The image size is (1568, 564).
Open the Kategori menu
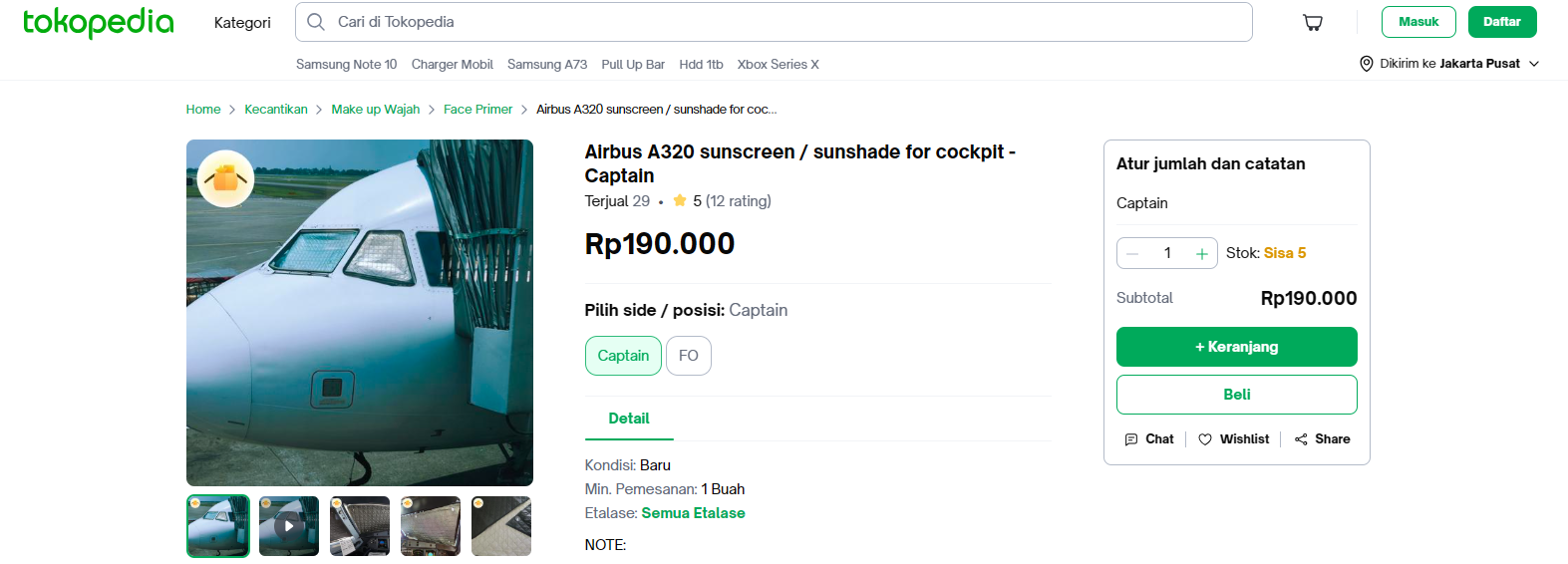tap(242, 22)
